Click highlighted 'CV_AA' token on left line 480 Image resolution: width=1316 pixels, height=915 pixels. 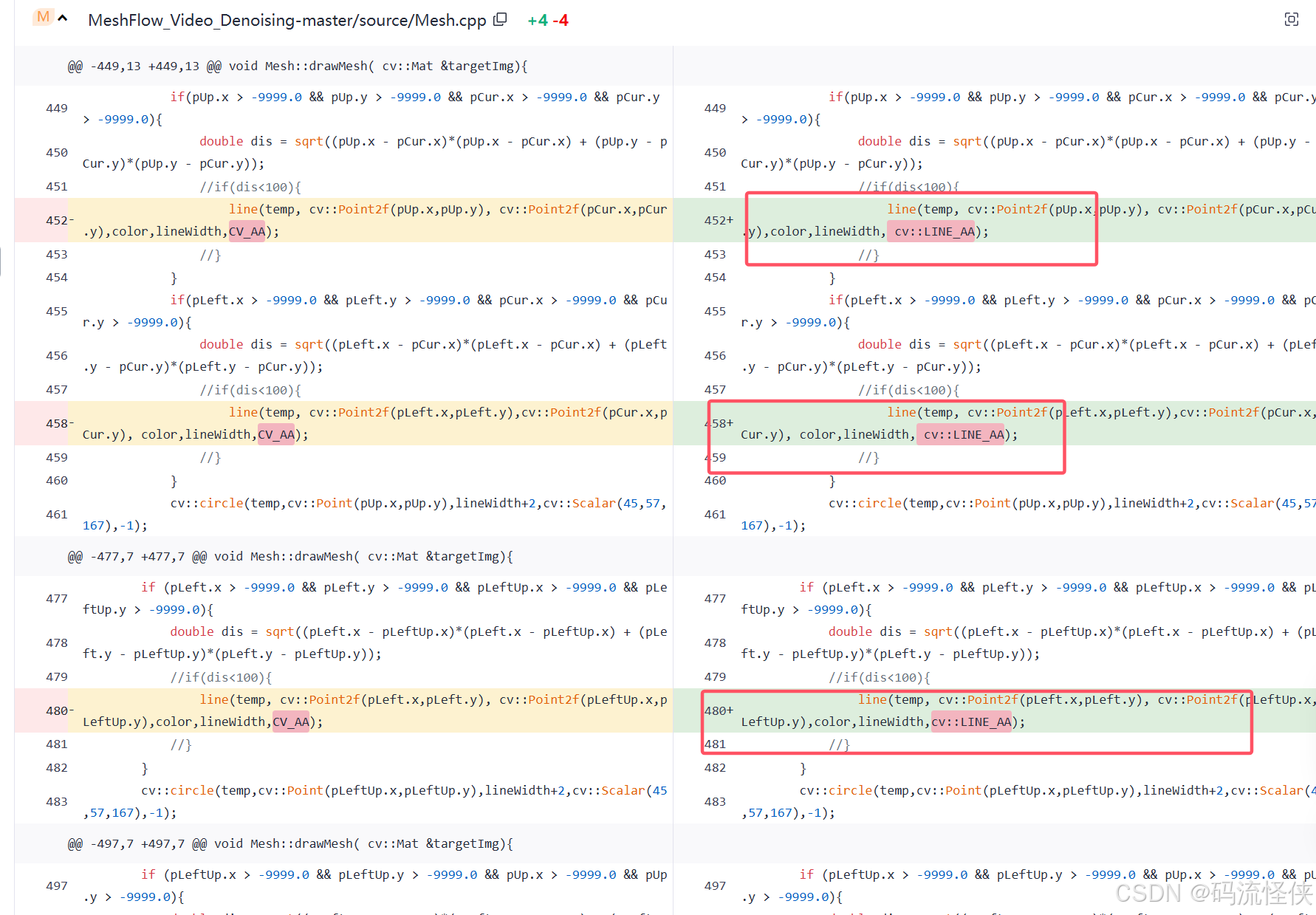(291, 722)
